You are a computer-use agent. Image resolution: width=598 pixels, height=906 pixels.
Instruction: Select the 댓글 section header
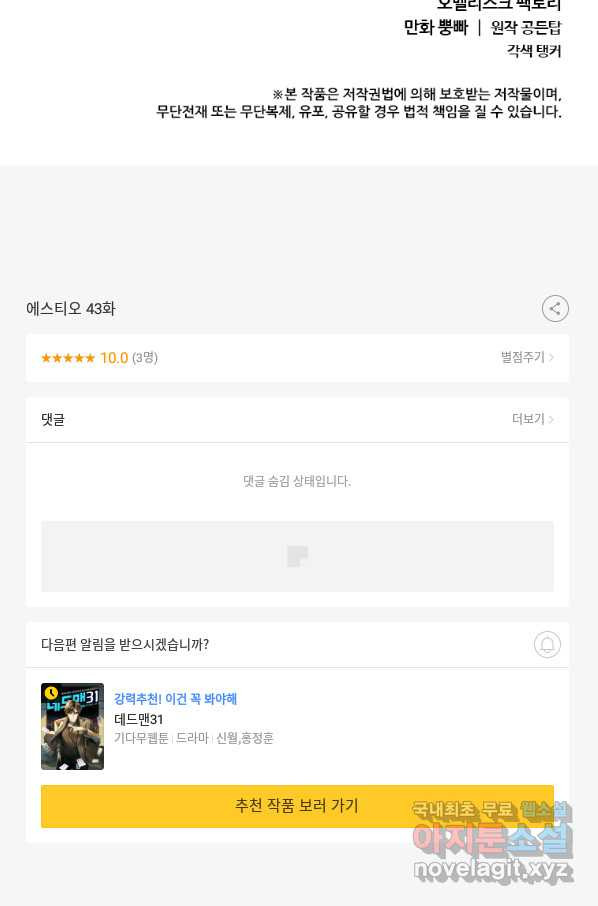53,419
